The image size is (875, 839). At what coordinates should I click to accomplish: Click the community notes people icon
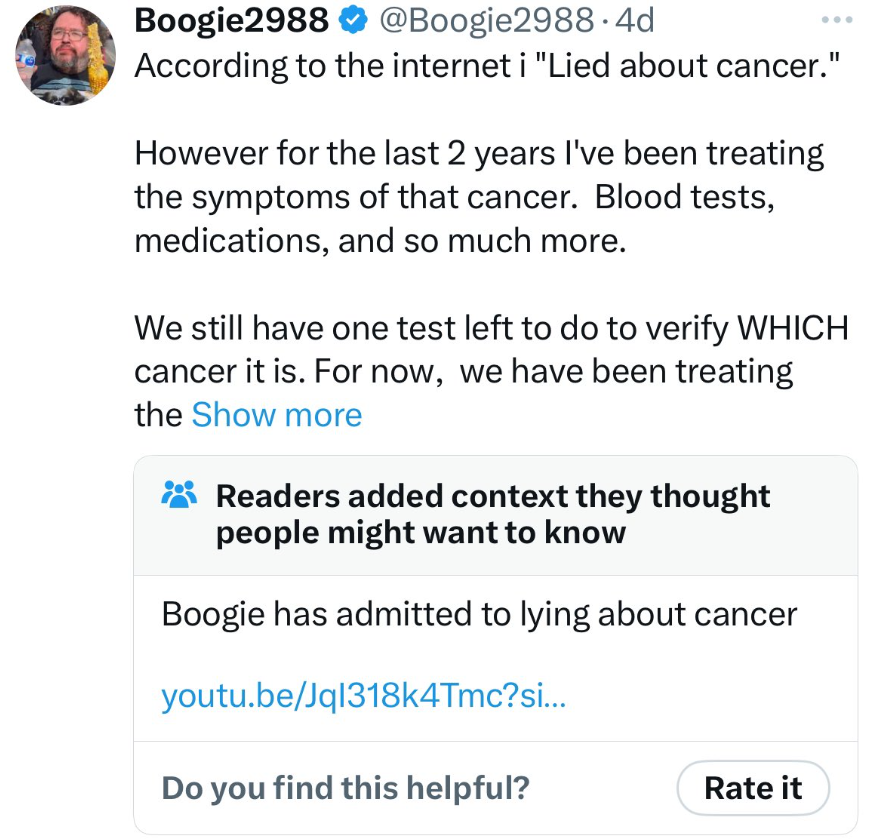point(180,494)
